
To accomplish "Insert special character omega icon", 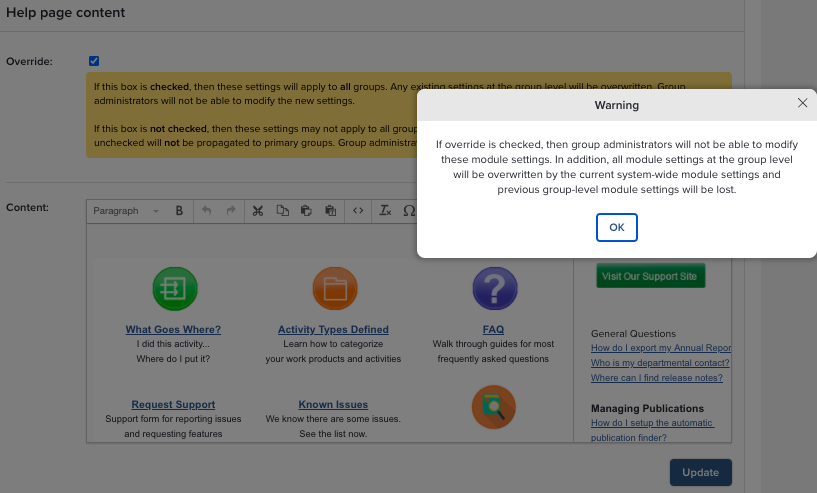I will (409, 211).
